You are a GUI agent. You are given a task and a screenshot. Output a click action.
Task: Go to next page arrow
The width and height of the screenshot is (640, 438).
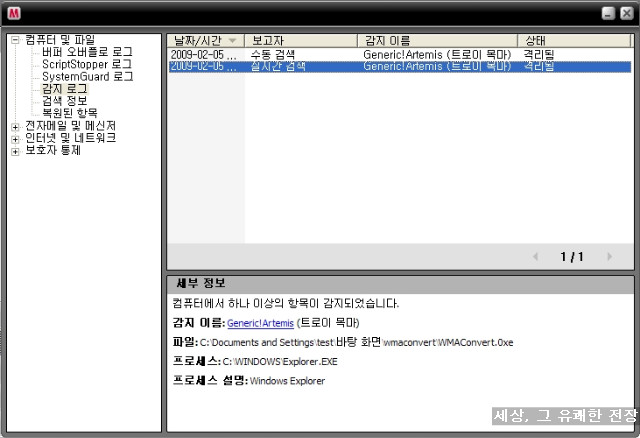point(609,256)
